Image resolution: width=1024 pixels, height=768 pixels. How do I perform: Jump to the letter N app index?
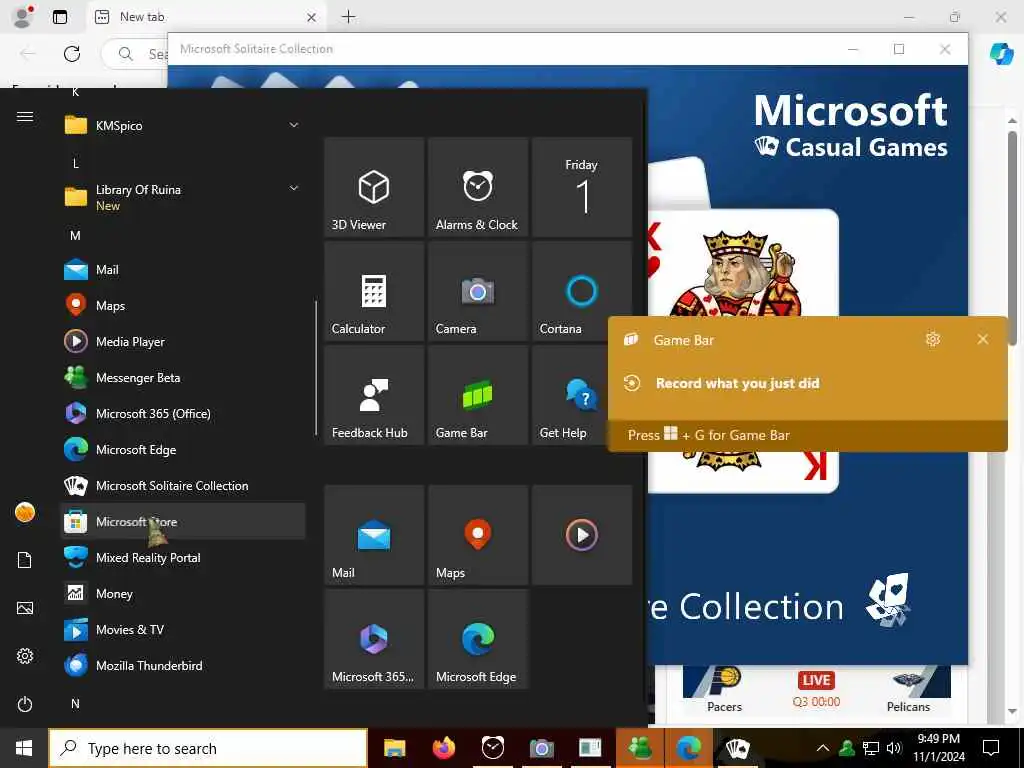click(75, 703)
